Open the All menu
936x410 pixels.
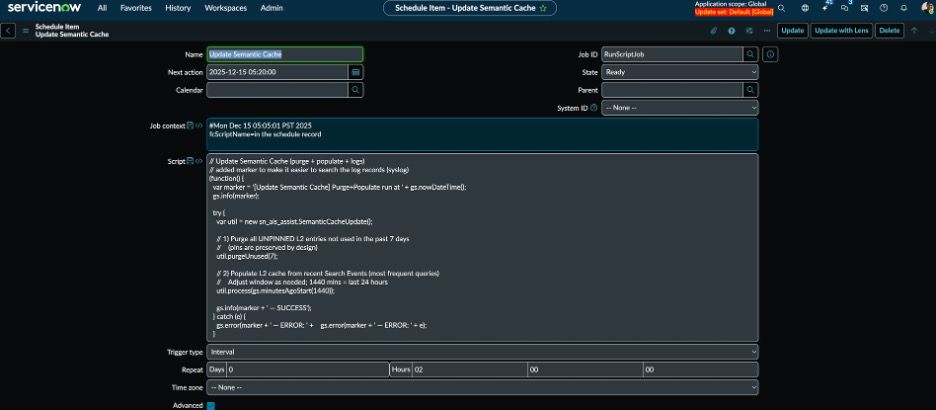point(102,8)
